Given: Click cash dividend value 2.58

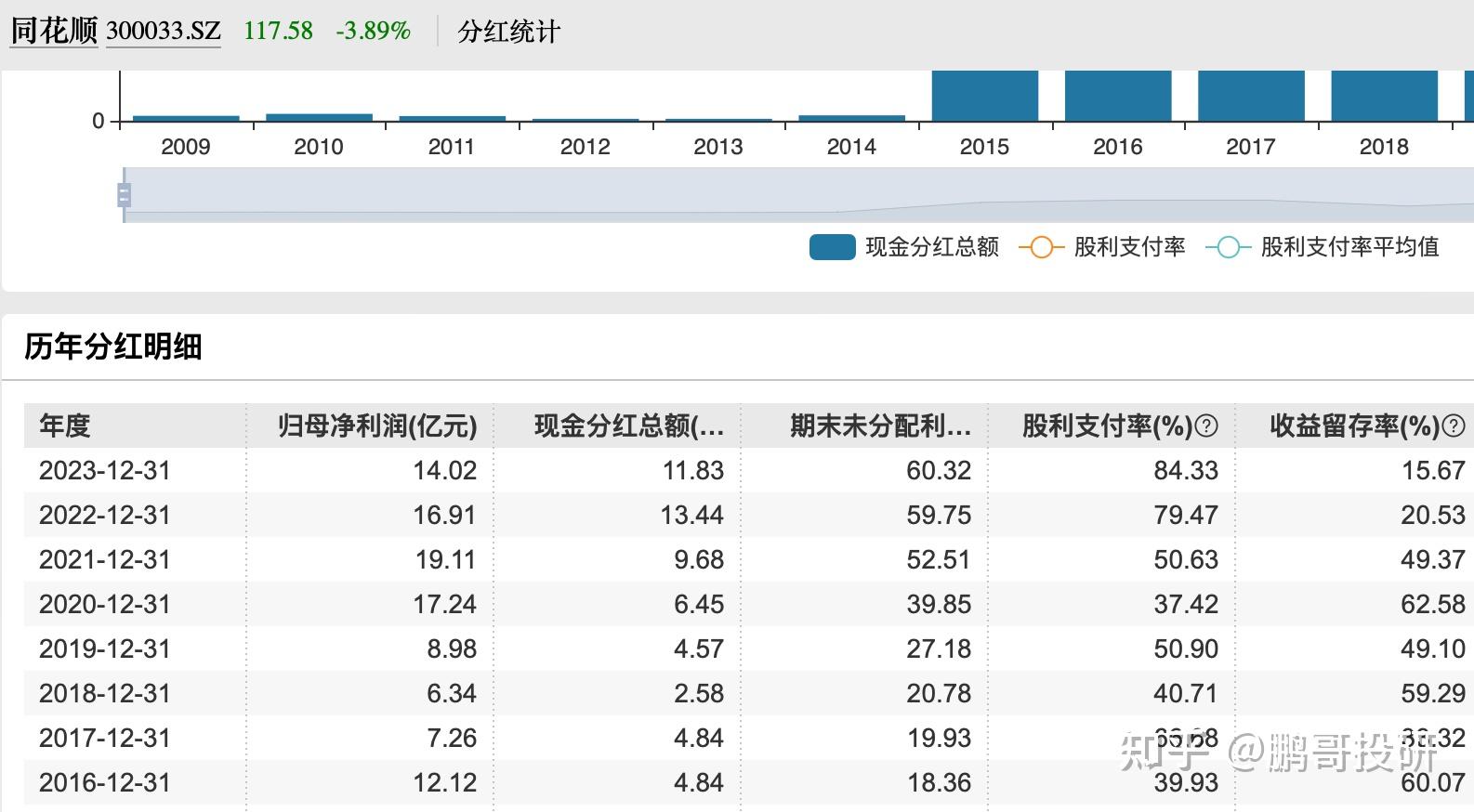Looking at the screenshot, I should point(699,694).
